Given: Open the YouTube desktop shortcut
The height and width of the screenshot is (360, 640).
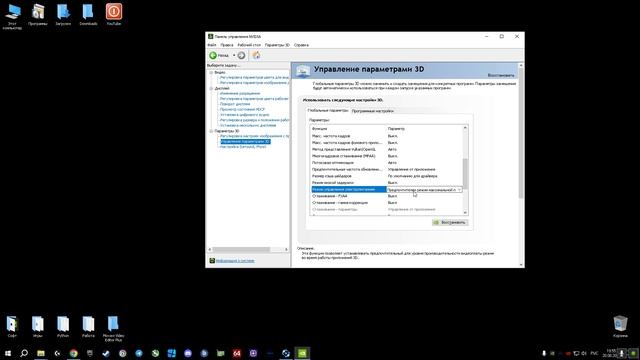Looking at the screenshot, I should 113,15.
